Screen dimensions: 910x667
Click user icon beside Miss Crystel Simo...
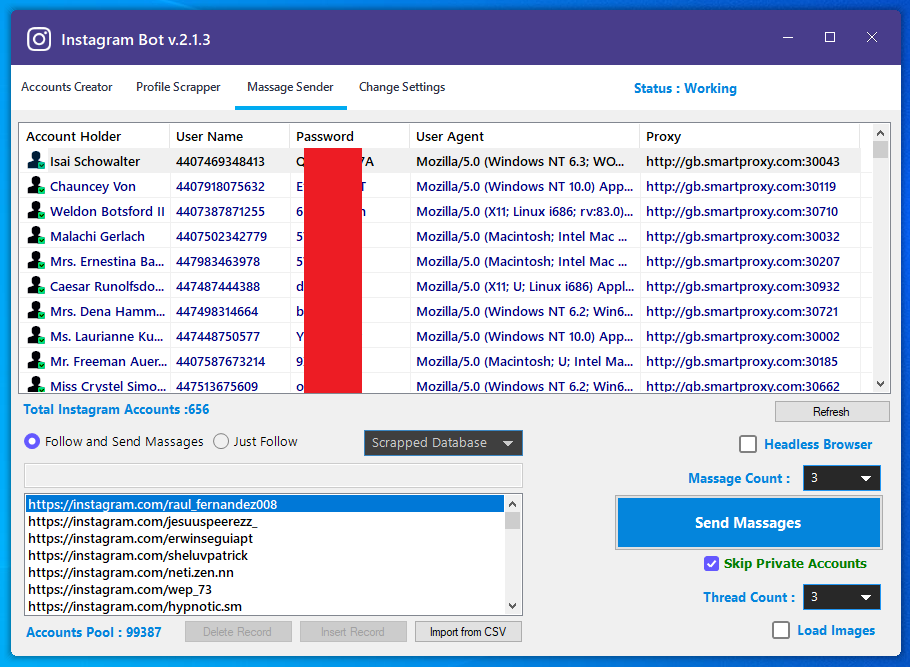36,384
